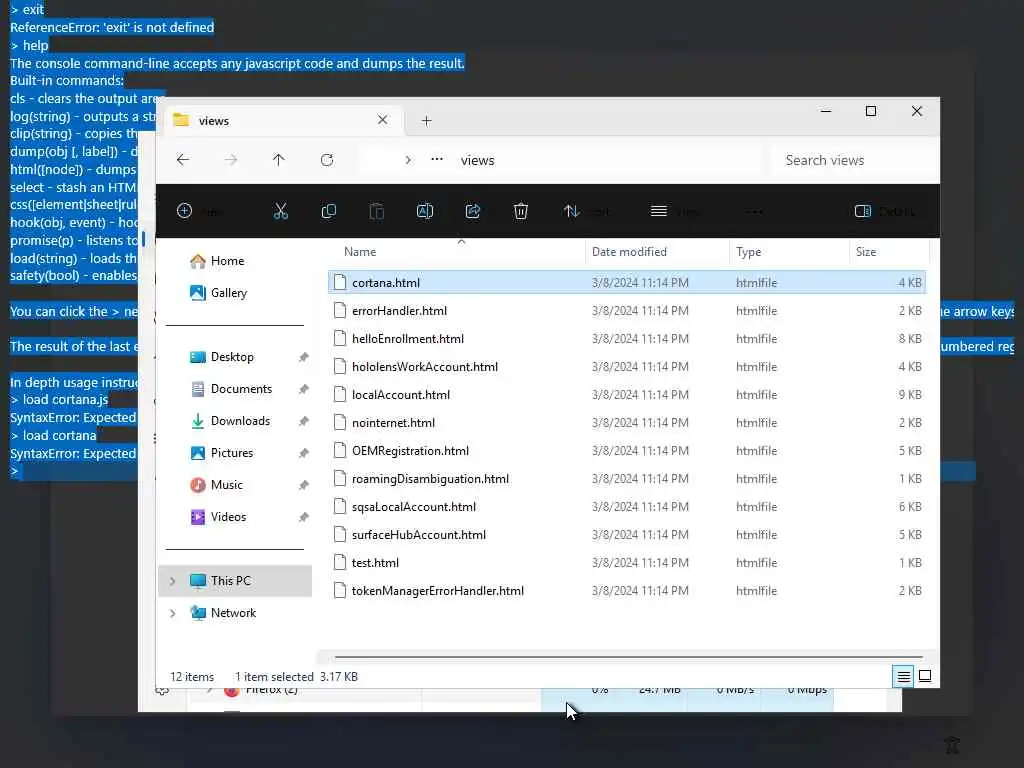Share the selected file via share icon
This screenshot has width=1024, height=768.
click(x=473, y=211)
